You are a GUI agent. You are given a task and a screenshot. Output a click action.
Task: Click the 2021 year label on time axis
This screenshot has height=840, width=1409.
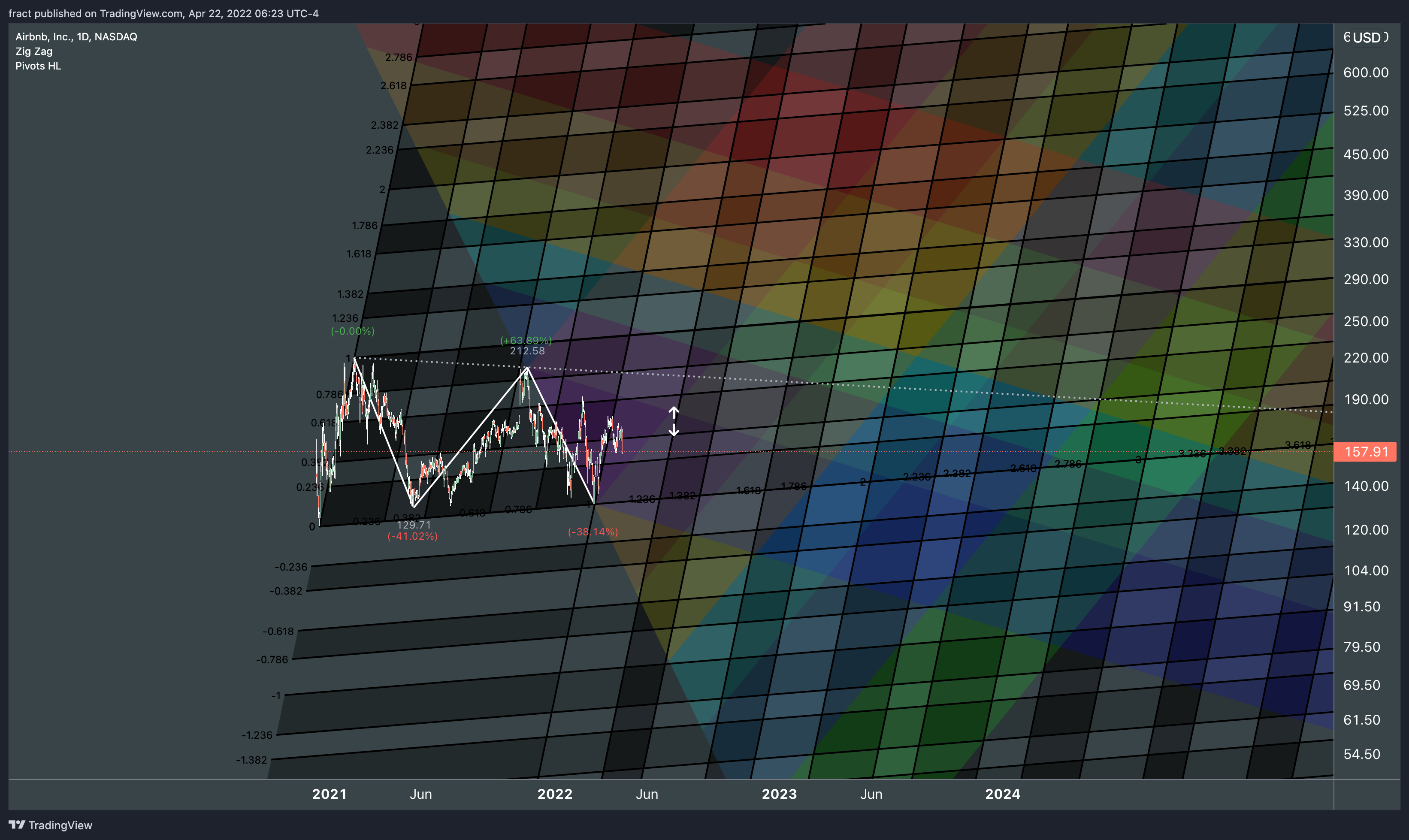(330, 794)
